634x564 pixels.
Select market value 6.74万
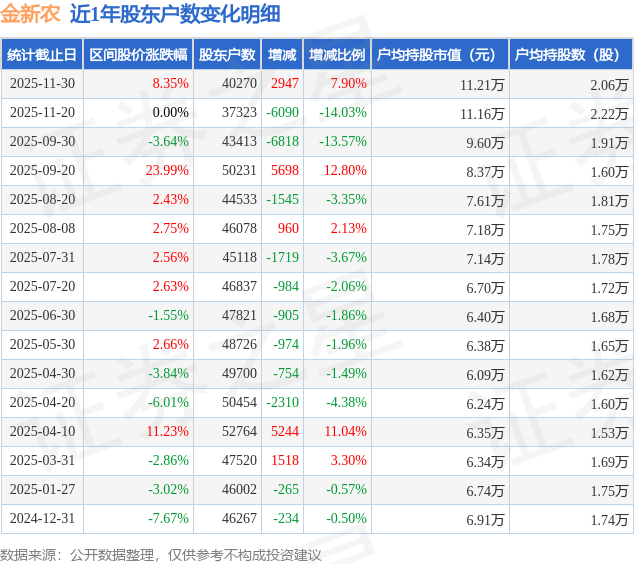point(485,492)
